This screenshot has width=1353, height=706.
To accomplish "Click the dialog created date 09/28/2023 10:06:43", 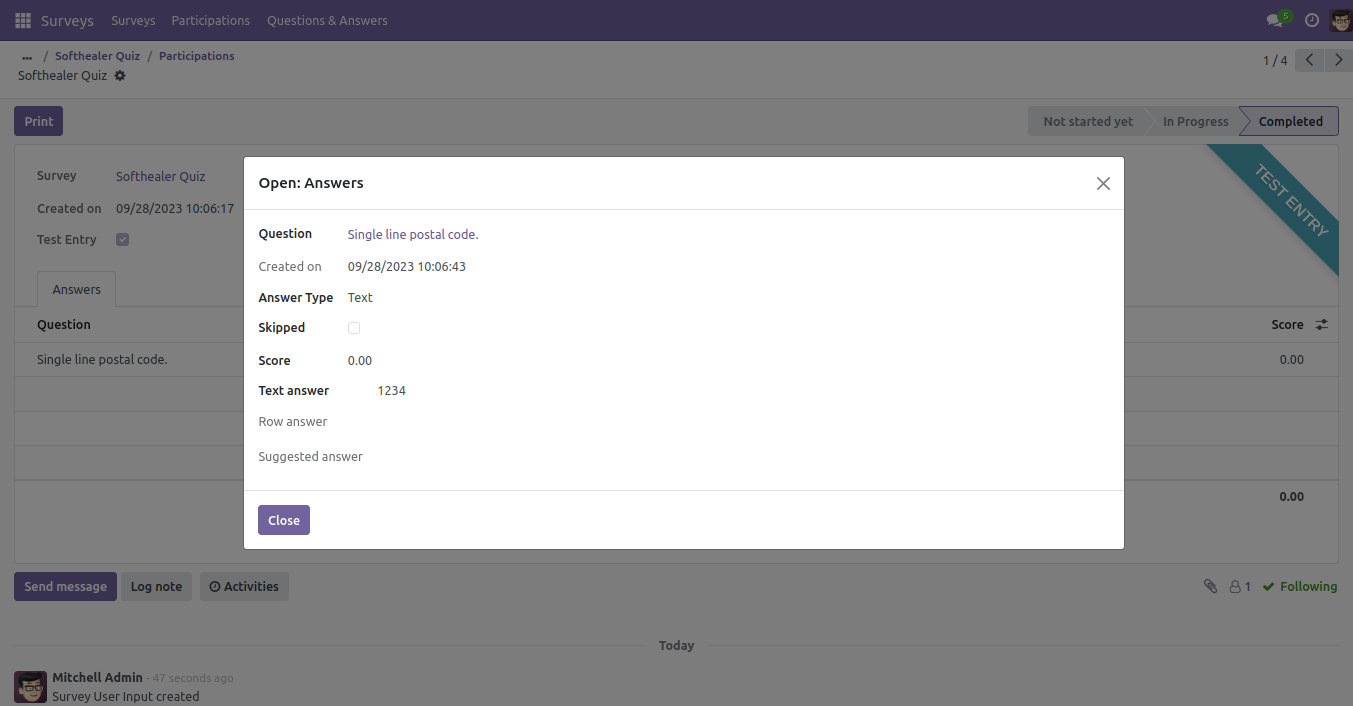I will 407,267.
